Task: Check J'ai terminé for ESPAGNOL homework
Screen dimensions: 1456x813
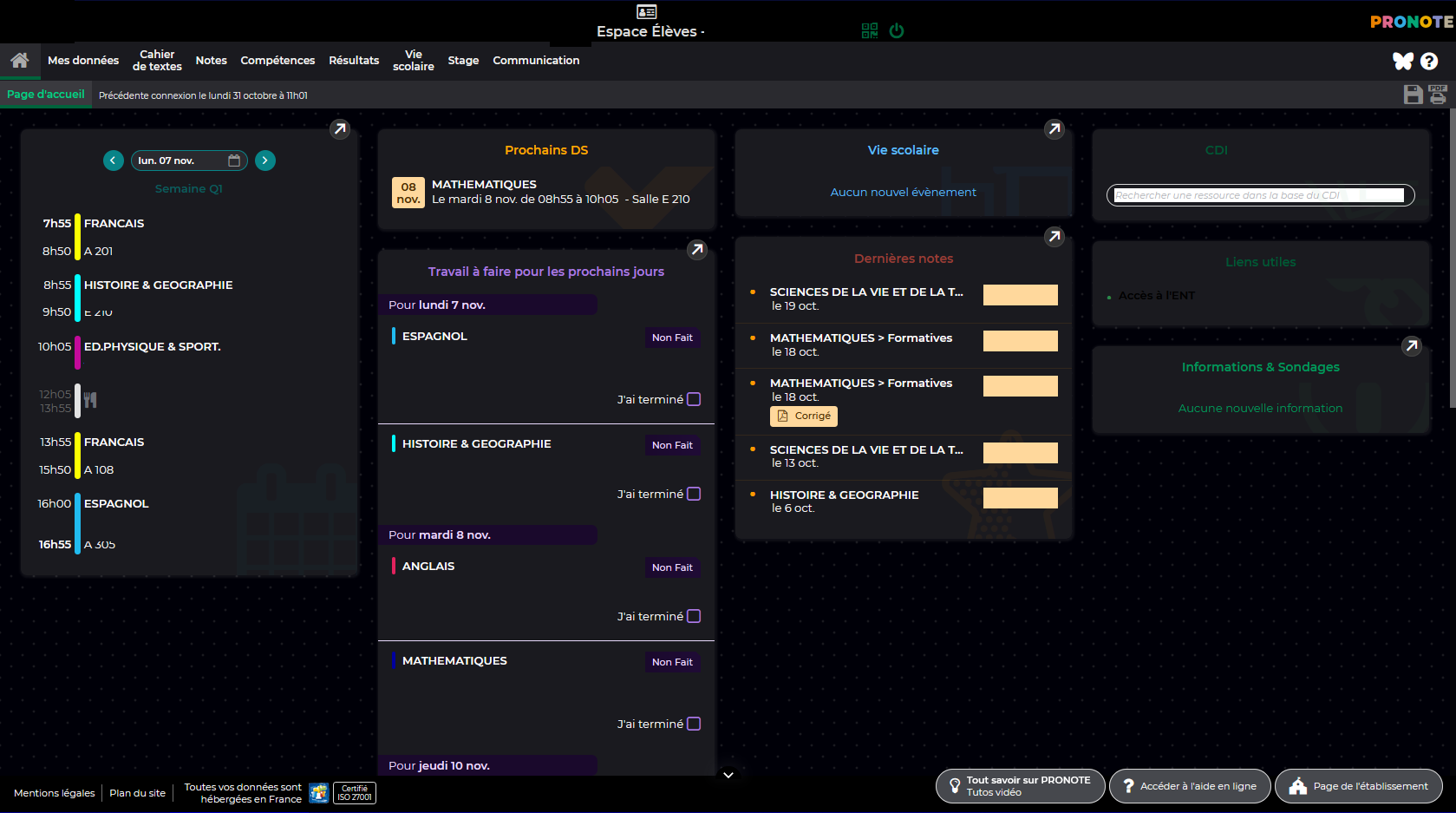Action: (x=694, y=400)
